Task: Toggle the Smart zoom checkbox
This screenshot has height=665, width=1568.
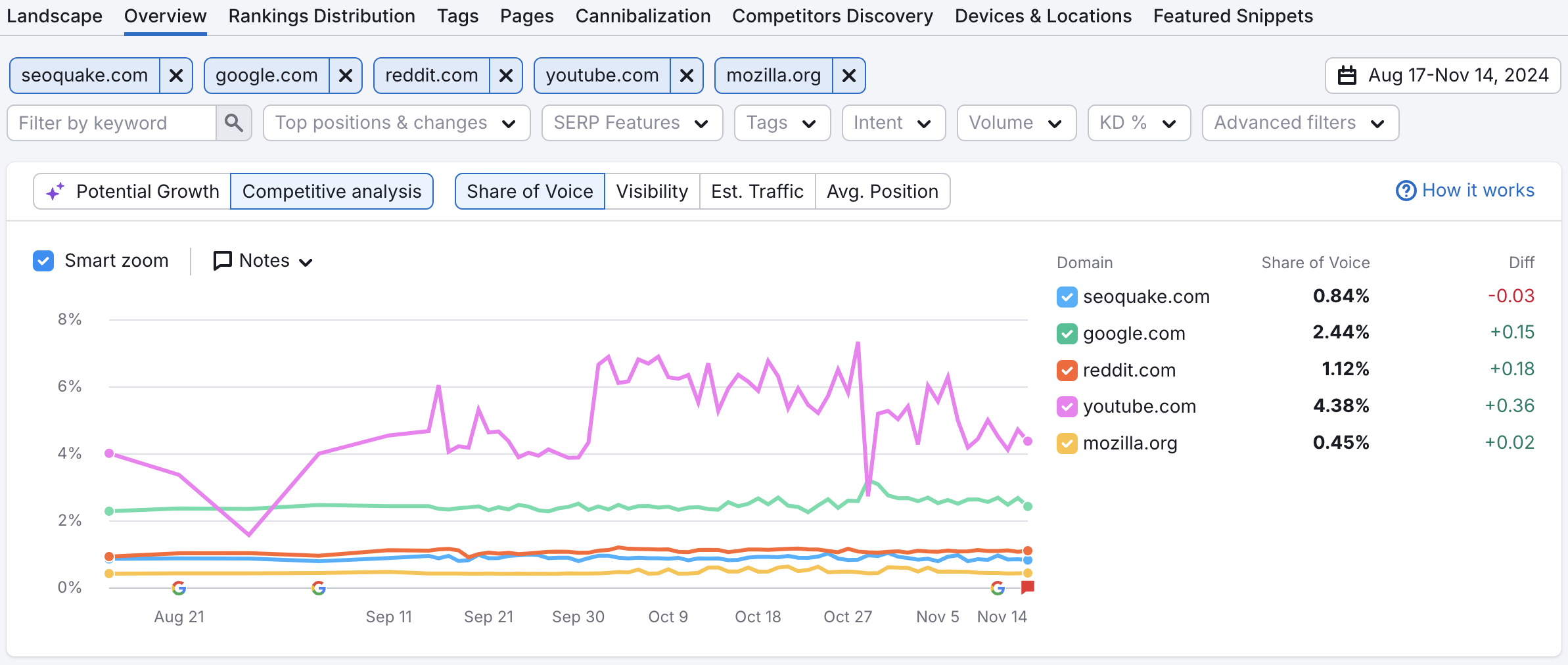Action: (x=43, y=261)
